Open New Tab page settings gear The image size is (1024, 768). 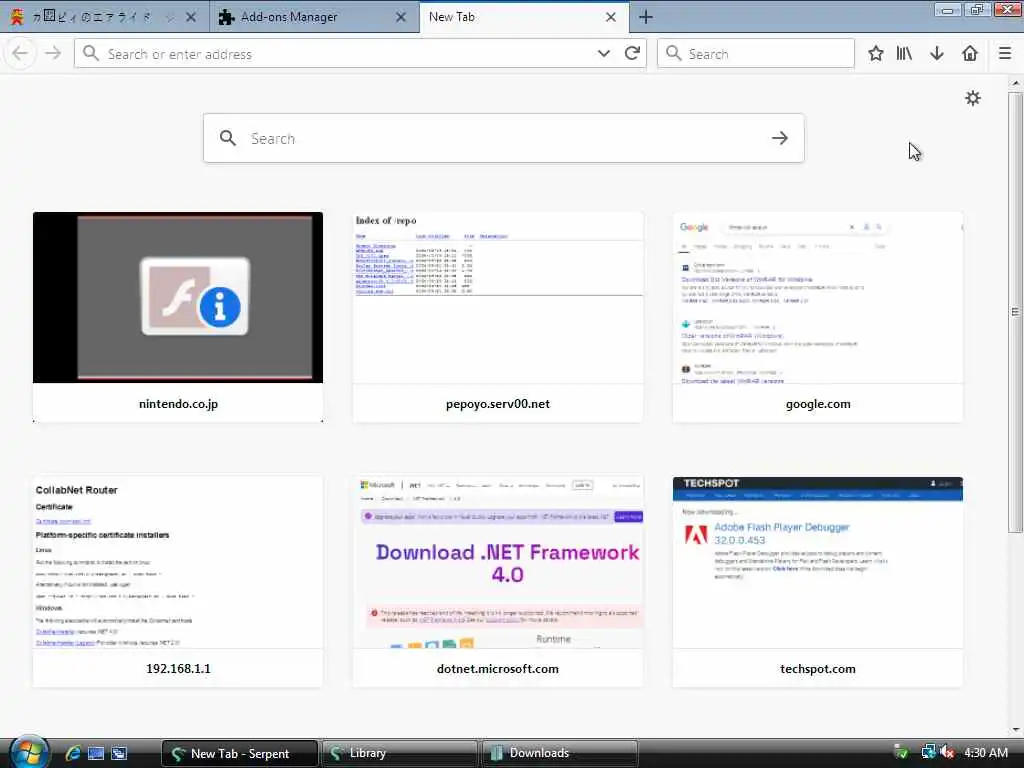(972, 98)
